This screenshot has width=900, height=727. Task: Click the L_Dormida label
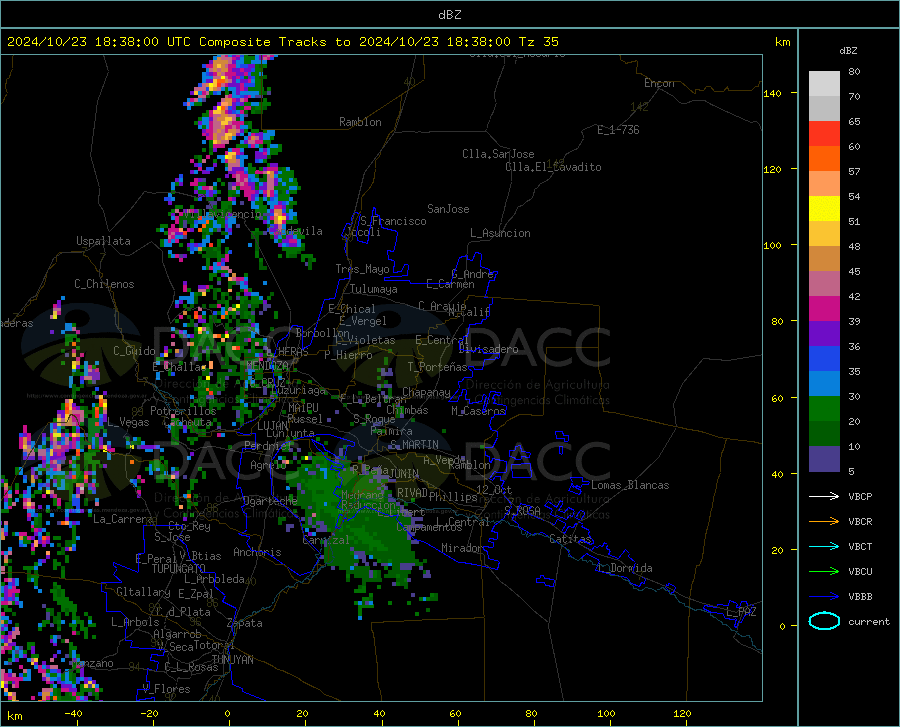[x=625, y=568]
